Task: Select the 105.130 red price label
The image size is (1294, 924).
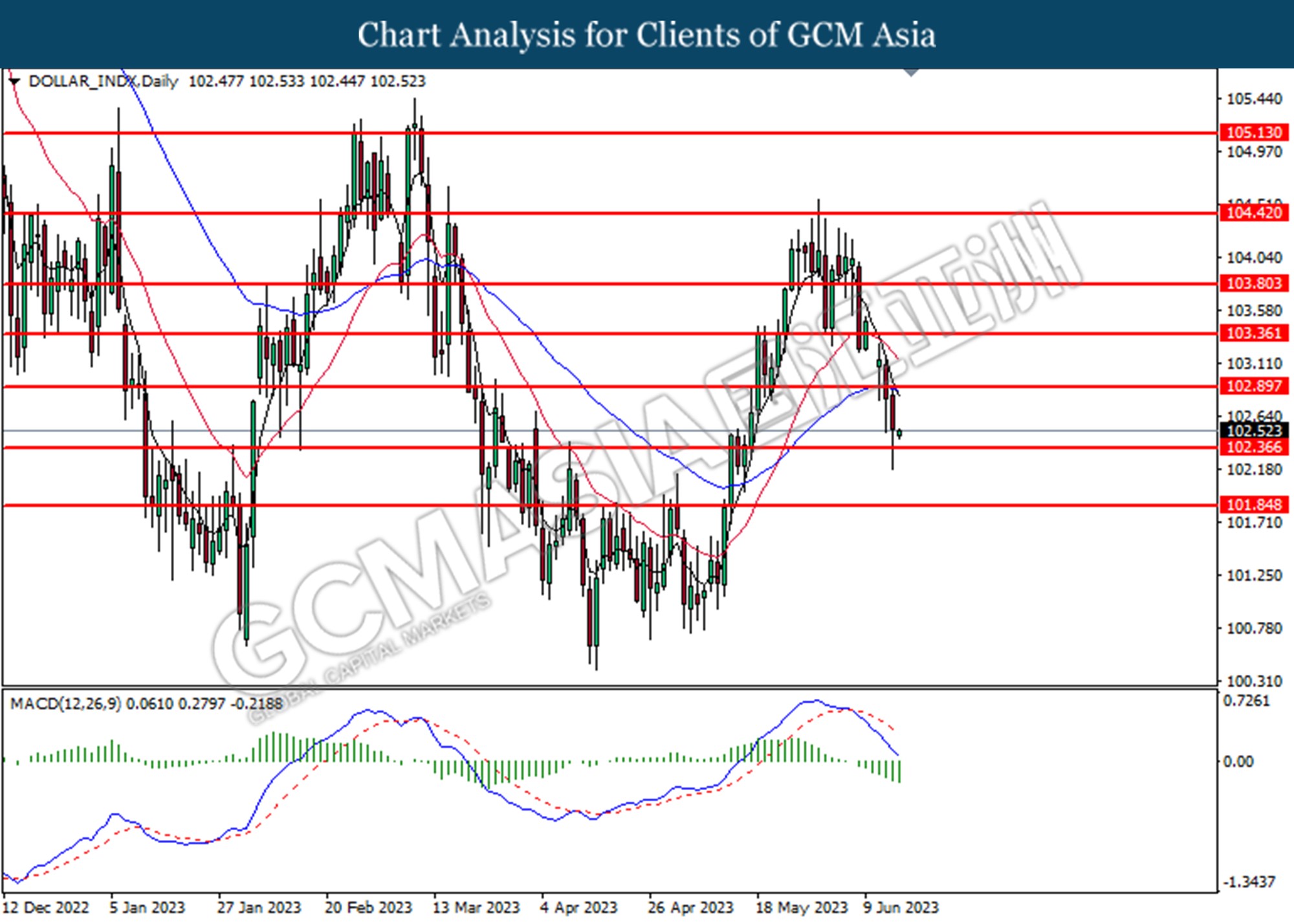Action: click(1254, 133)
